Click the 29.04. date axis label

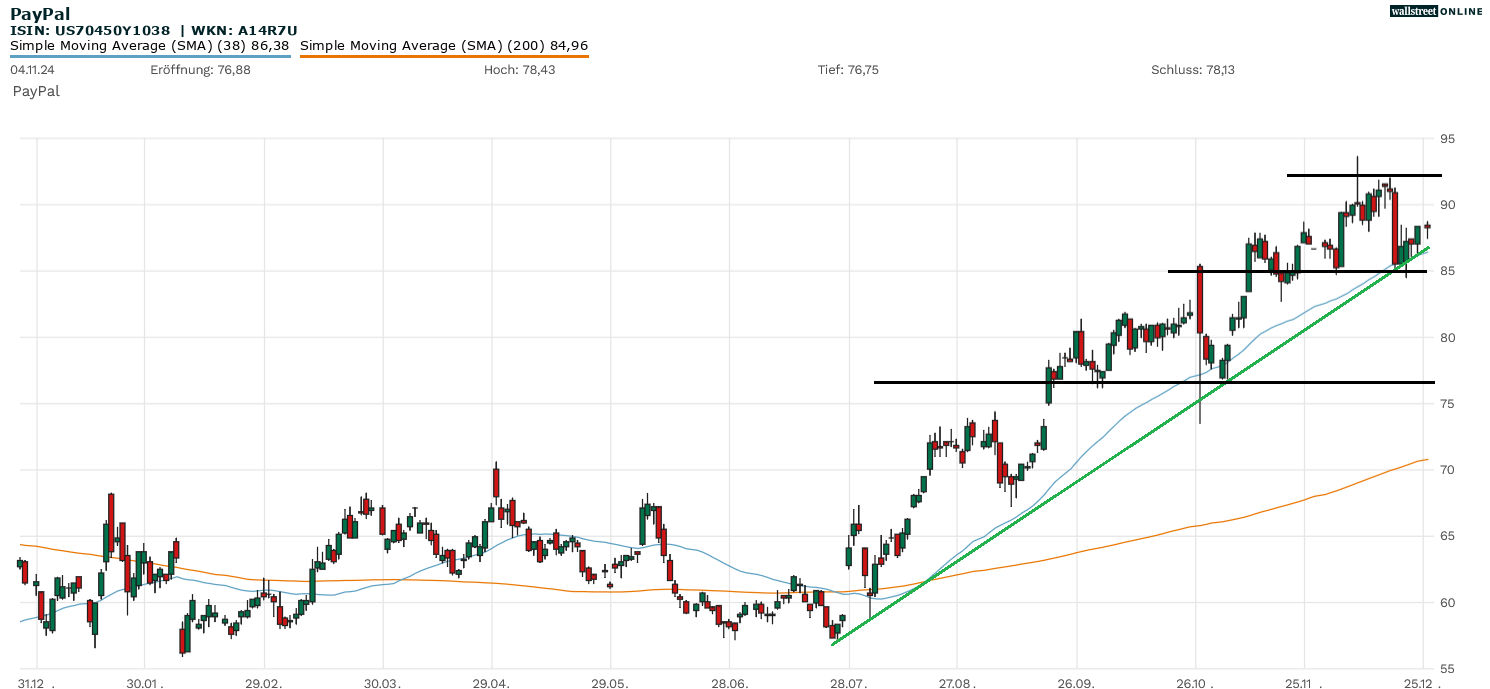[491, 682]
